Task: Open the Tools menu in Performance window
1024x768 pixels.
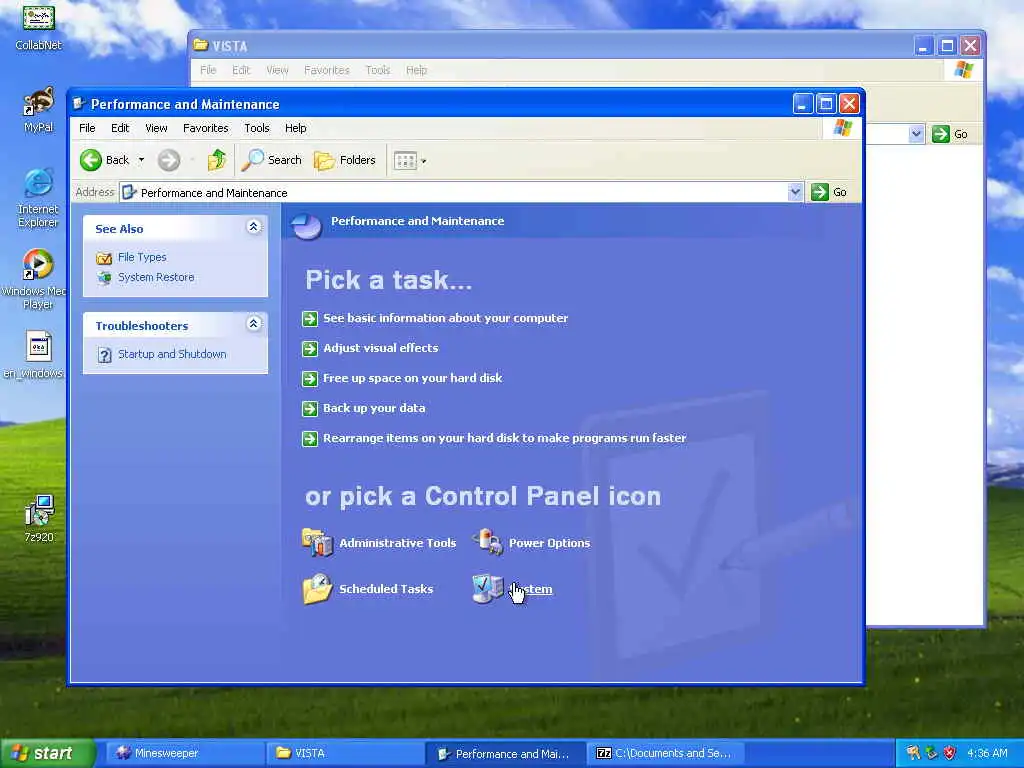Action: [257, 128]
